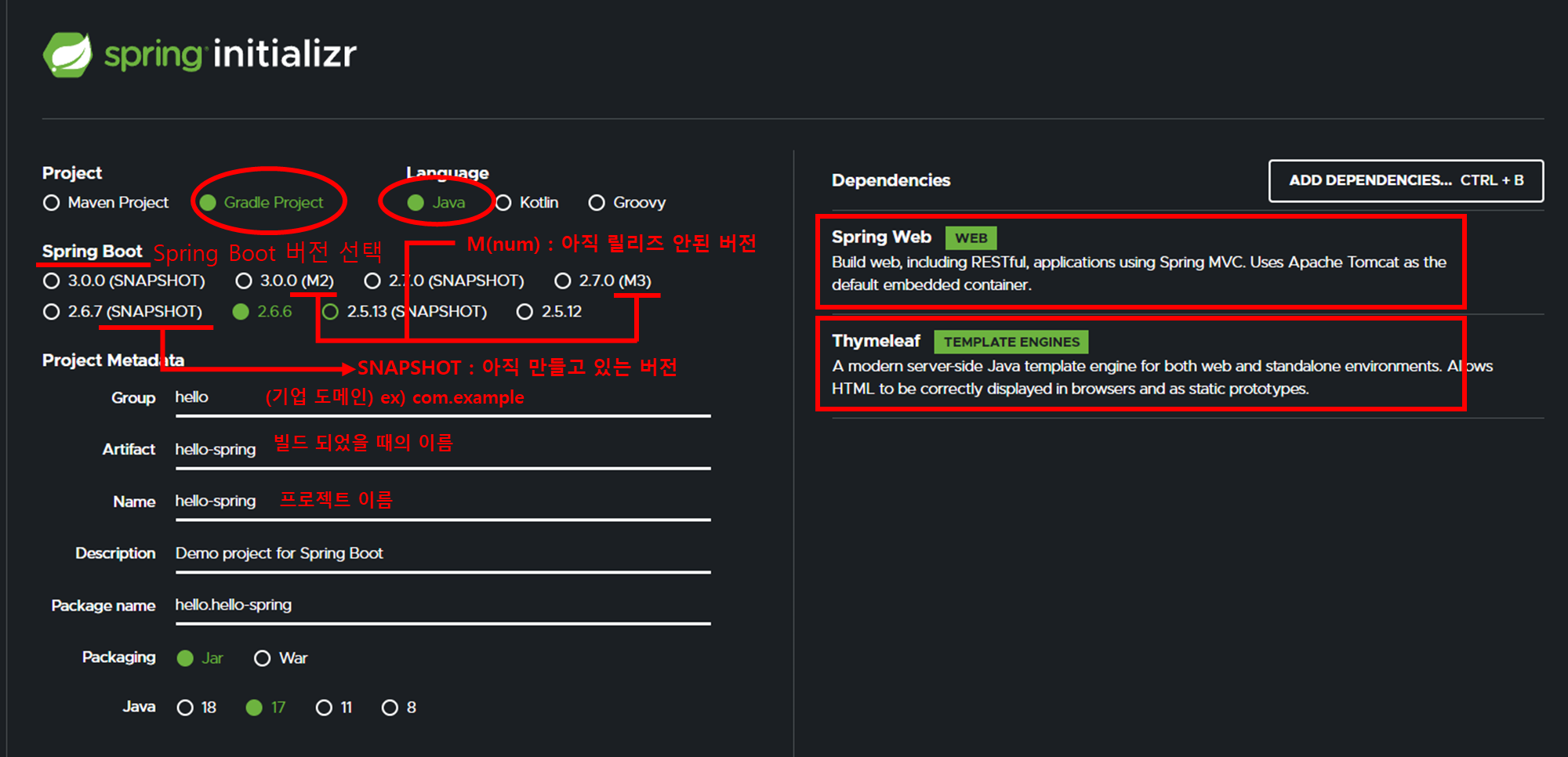Click the Spring Initializr leaf logo
The height and width of the screenshot is (757, 1568).
tap(67, 54)
